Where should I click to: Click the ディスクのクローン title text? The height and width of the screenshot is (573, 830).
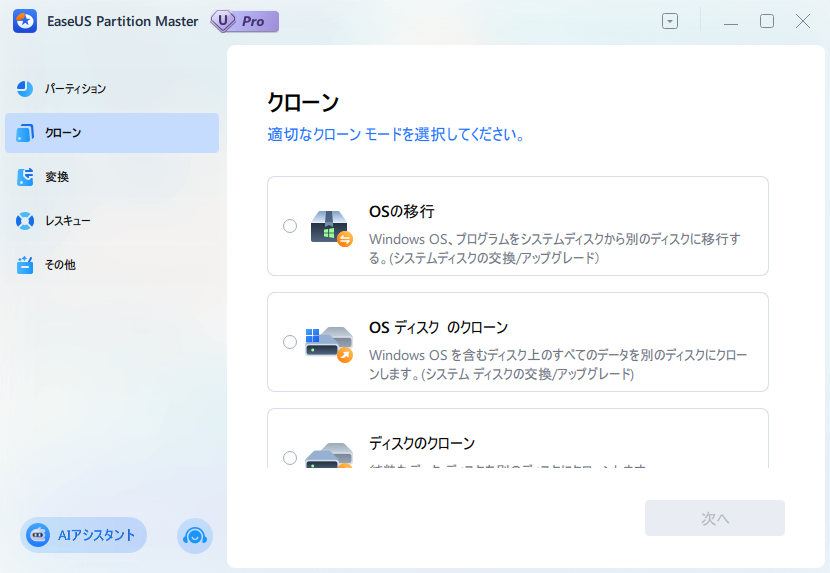click(422, 443)
